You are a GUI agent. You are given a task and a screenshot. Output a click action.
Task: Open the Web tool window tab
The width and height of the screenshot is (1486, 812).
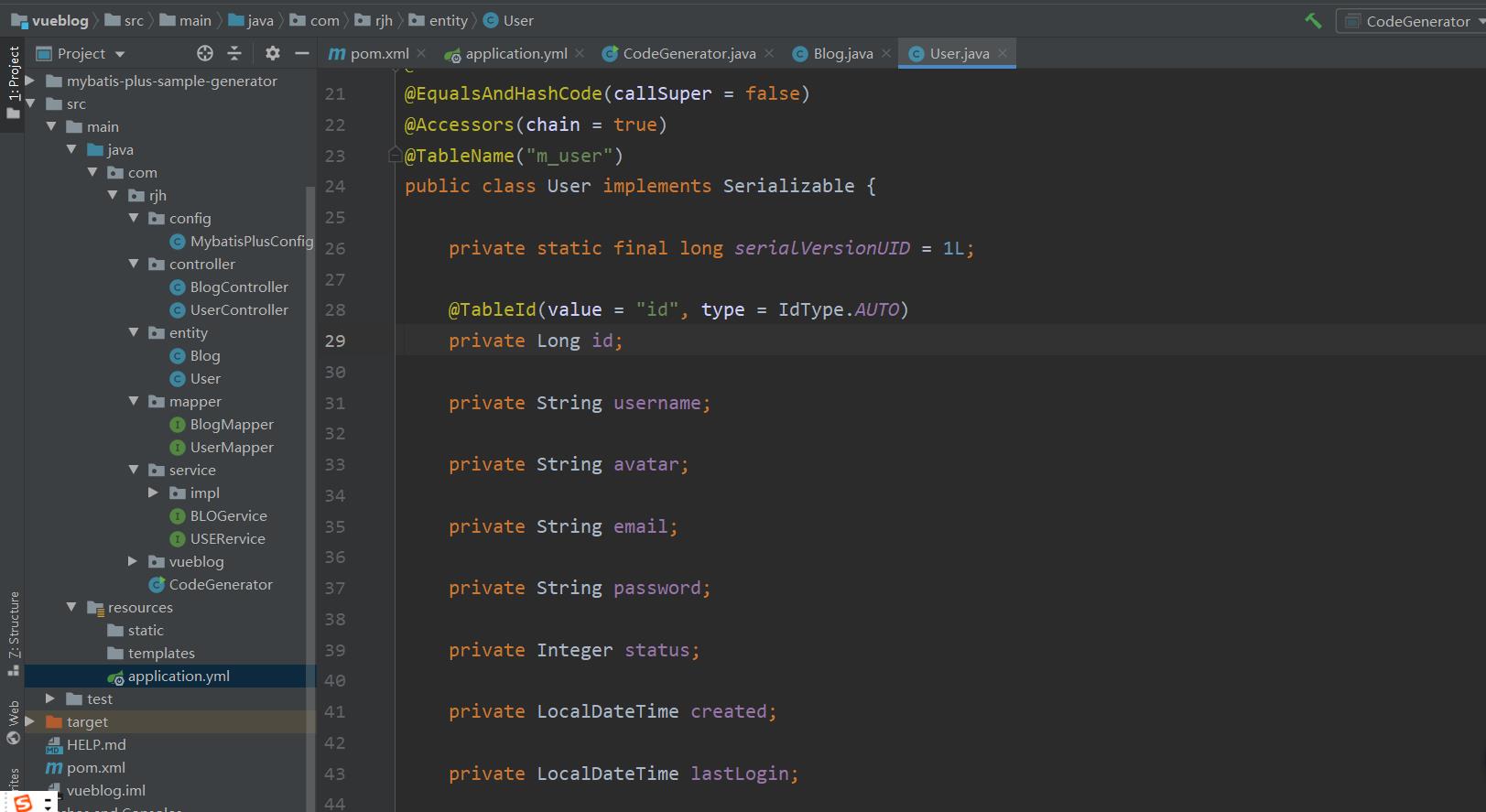13,723
